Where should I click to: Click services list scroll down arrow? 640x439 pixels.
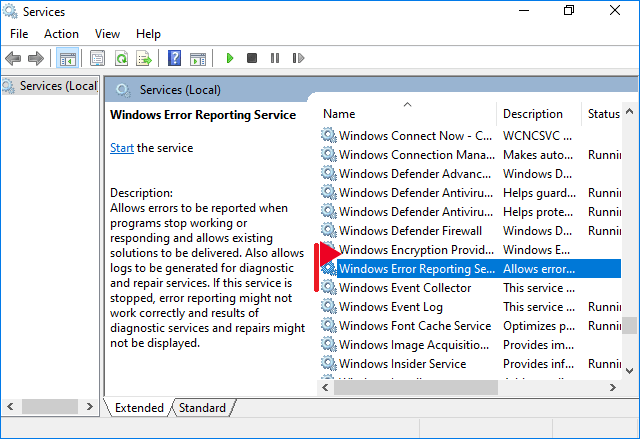pyautogui.click(x=629, y=370)
